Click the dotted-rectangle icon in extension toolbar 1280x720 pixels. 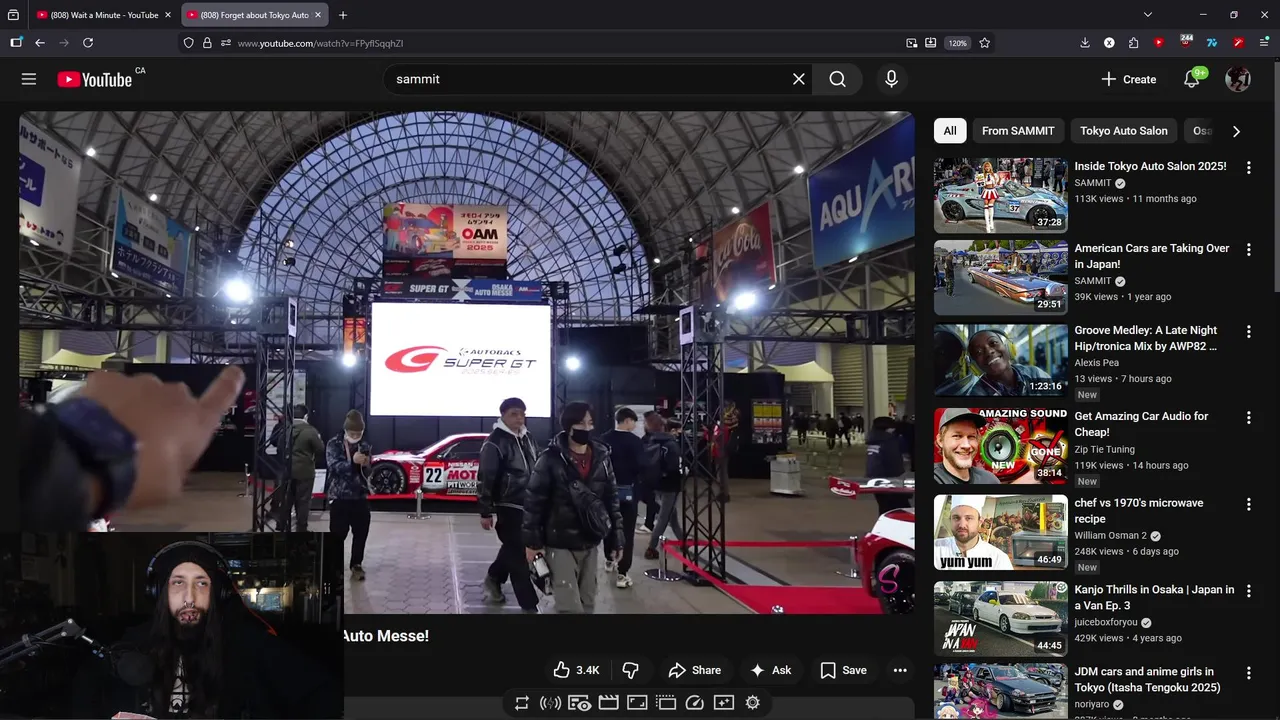coord(666,703)
